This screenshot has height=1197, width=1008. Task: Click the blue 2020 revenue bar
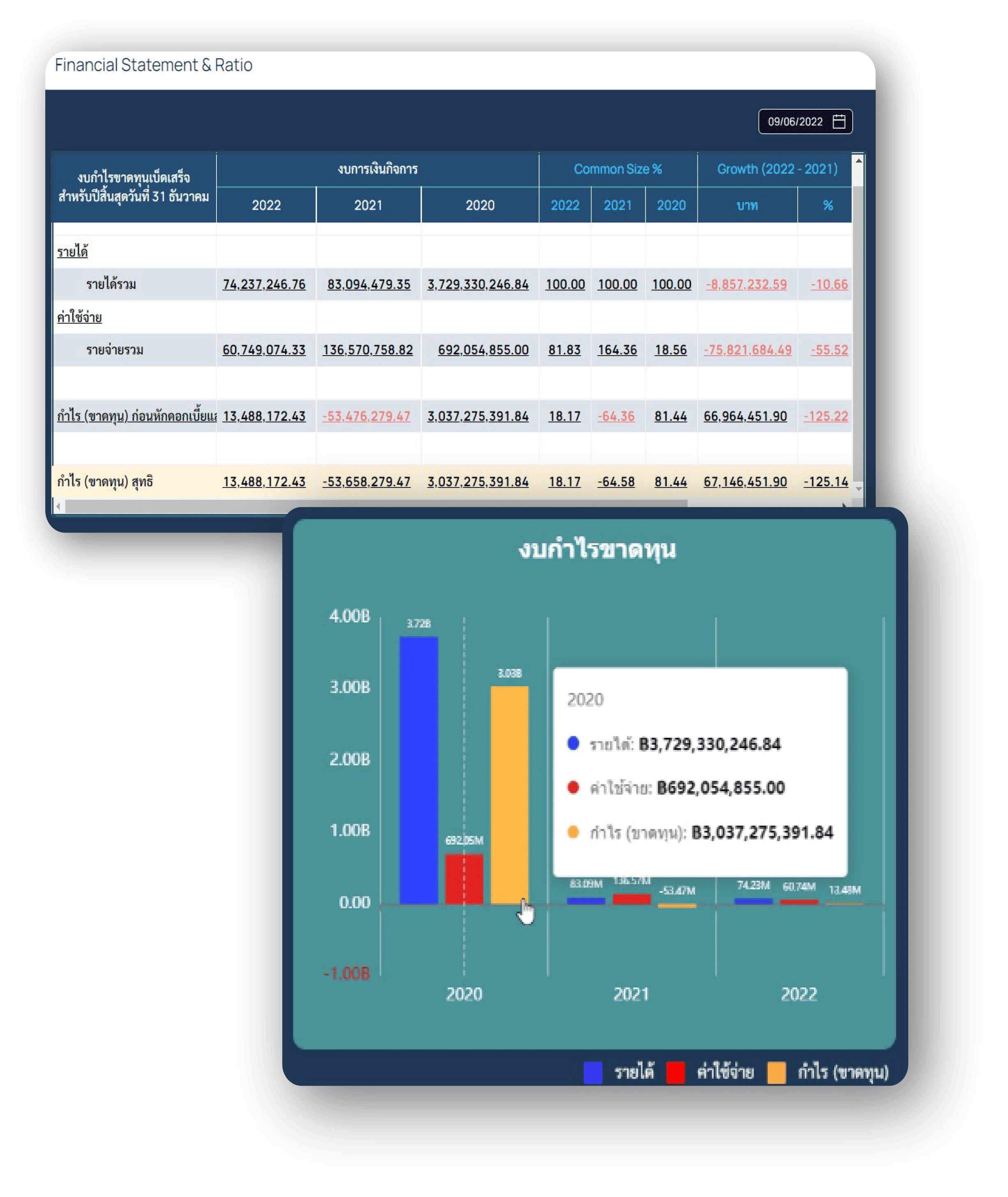pyautogui.click(x=418, y=771)
